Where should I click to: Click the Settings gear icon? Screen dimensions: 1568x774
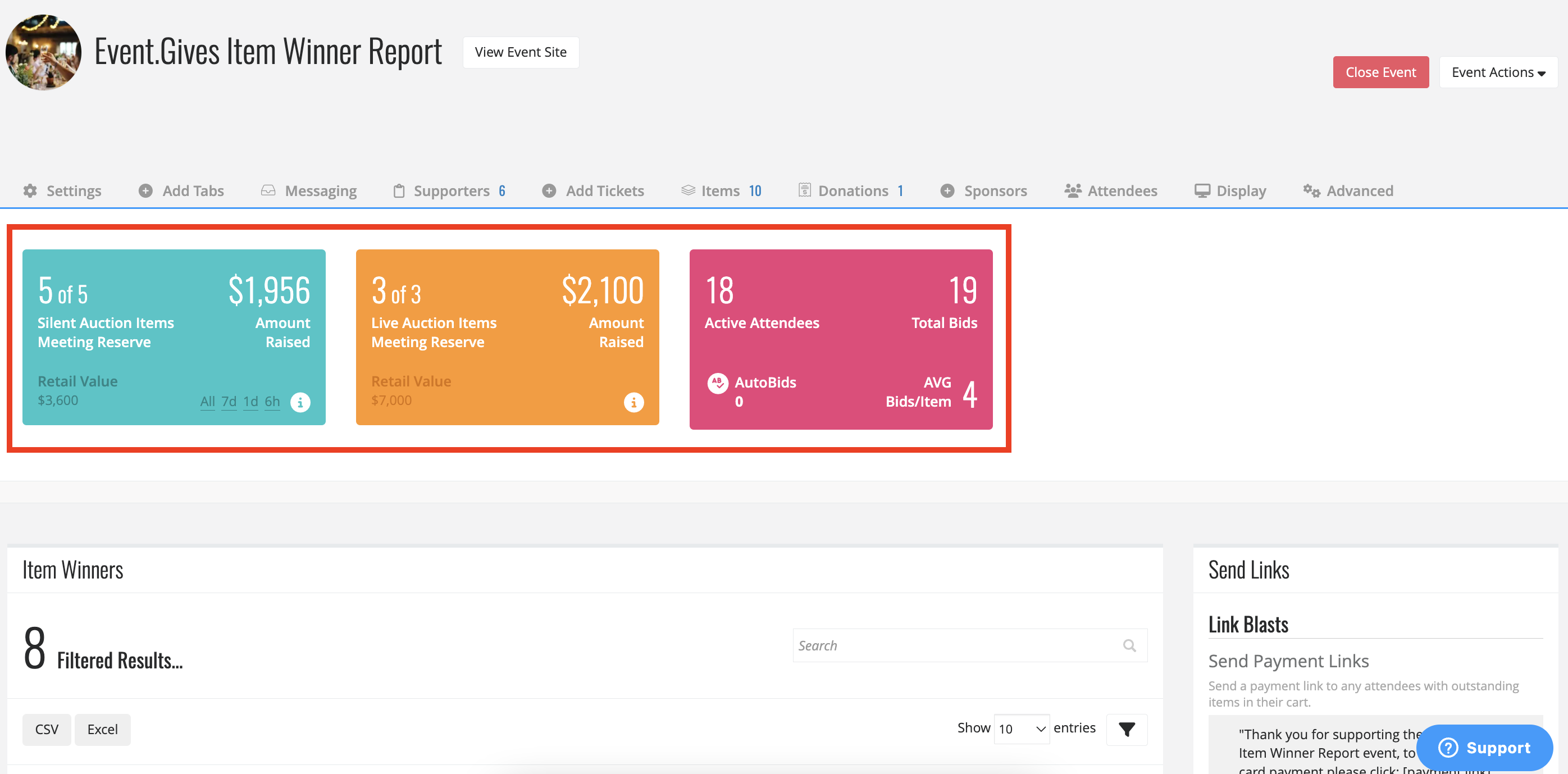click(x=30, y=190)
